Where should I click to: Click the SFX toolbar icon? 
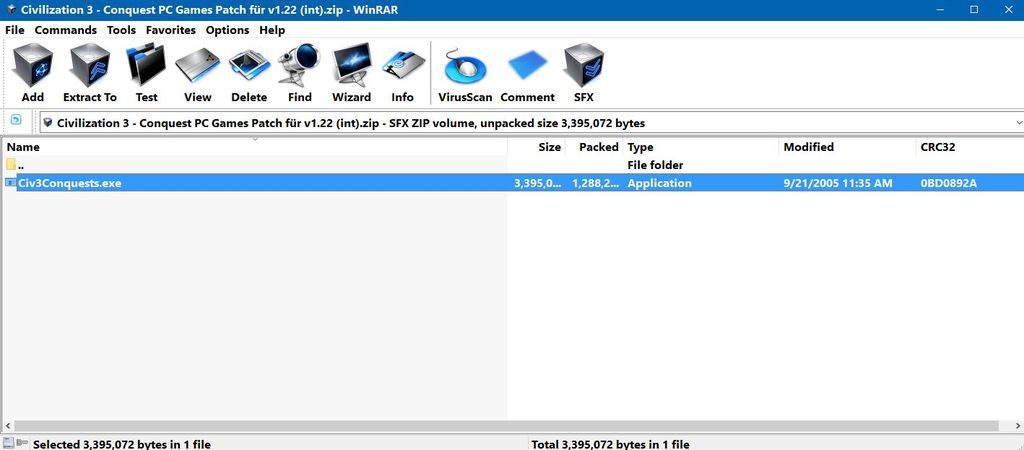(x=583, y=72)
